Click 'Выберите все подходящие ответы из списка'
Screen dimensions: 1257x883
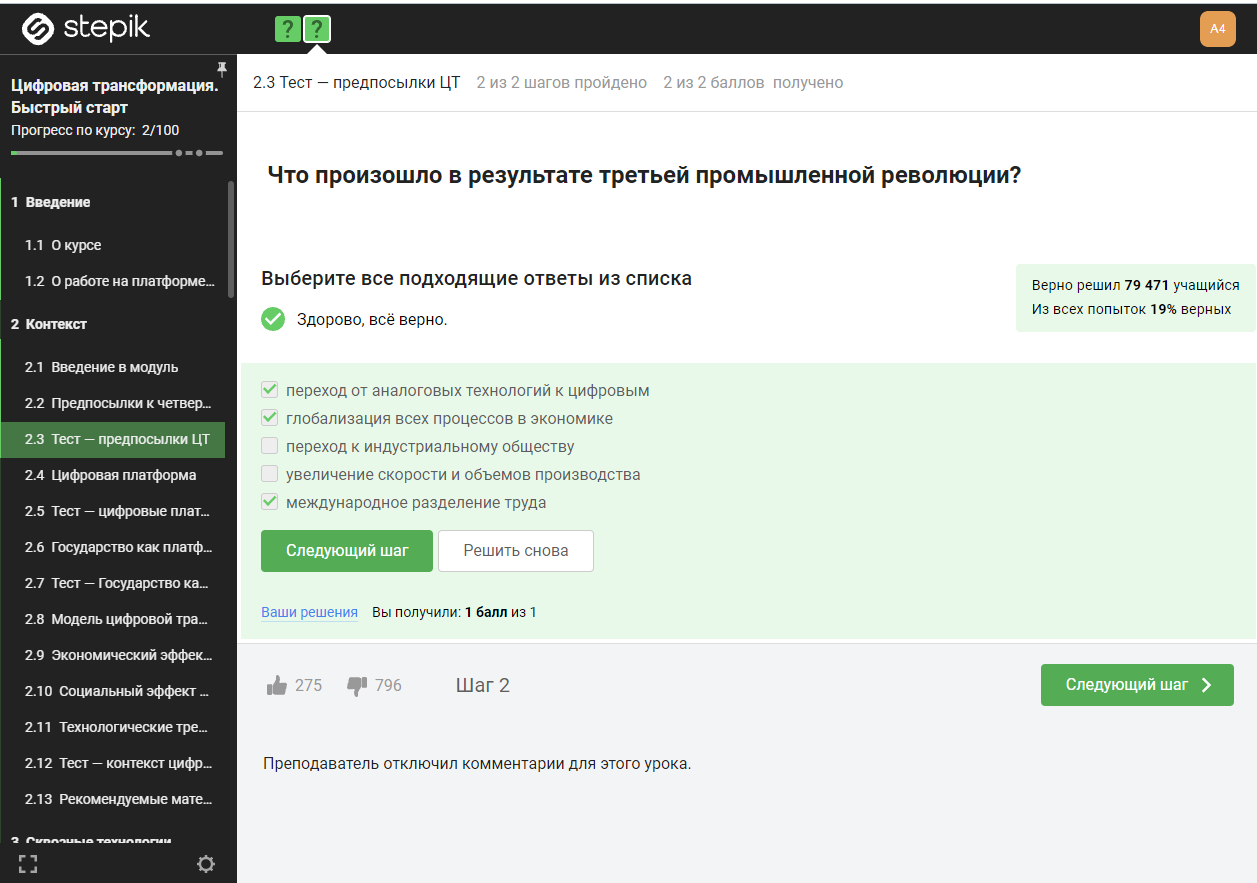pyautogui.click(x=476, y=278)
